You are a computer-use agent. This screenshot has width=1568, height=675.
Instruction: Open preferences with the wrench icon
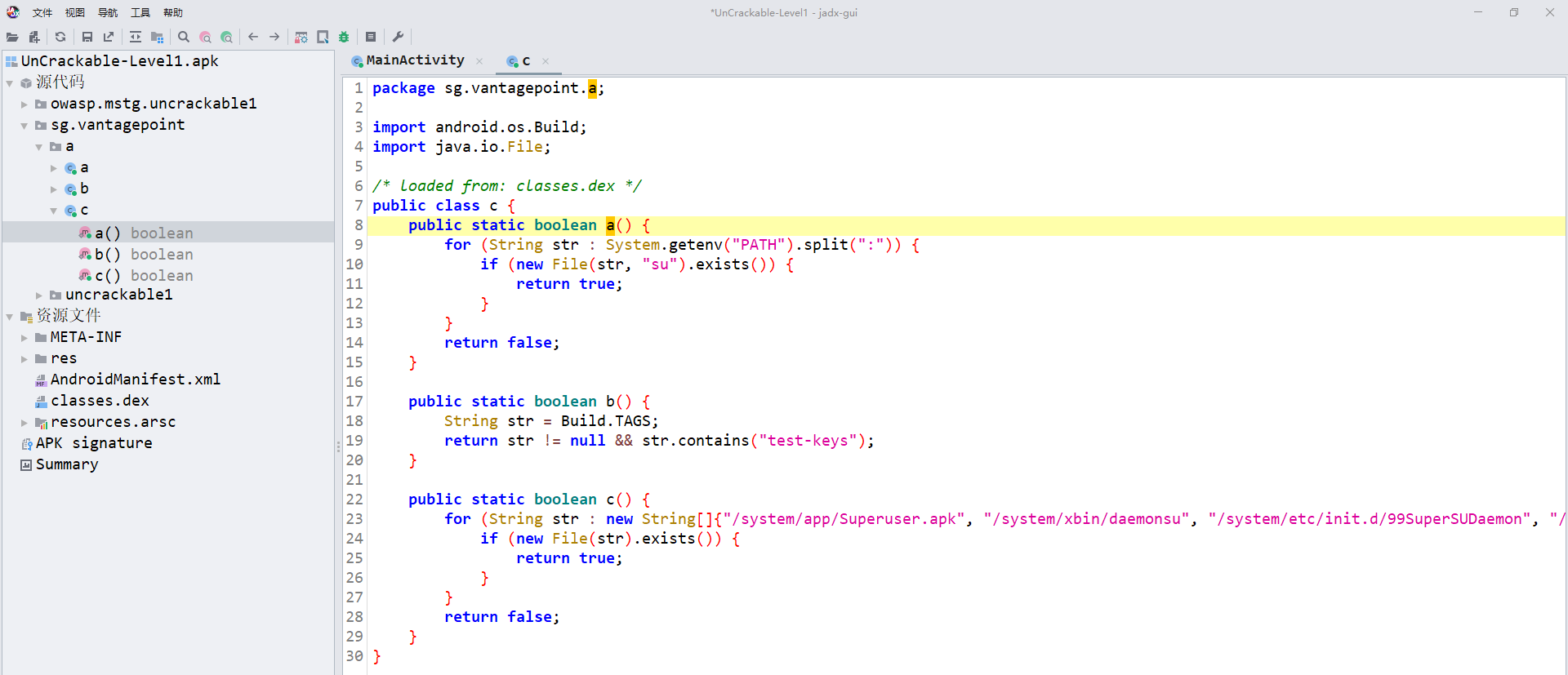398,37
